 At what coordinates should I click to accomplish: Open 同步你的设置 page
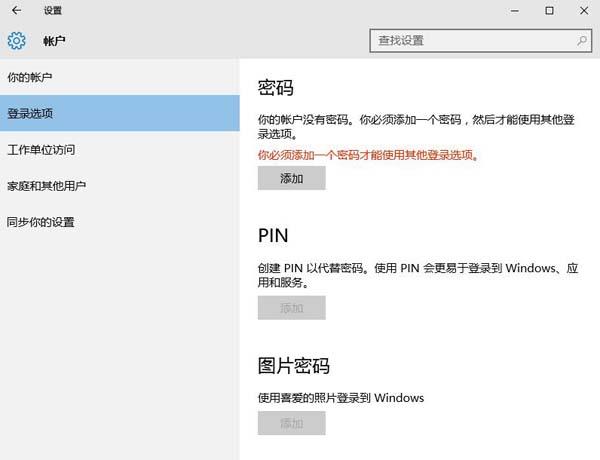pos(120,222)
